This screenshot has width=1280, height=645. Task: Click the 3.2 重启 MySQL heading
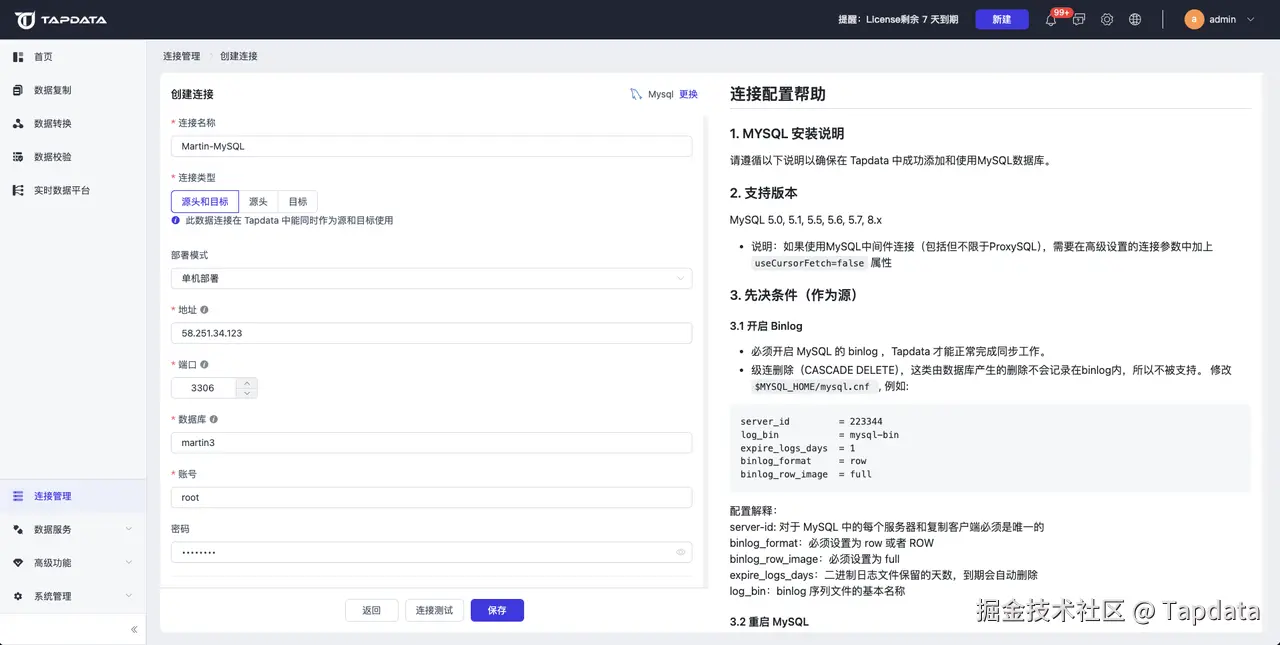[x=769, y=622]
